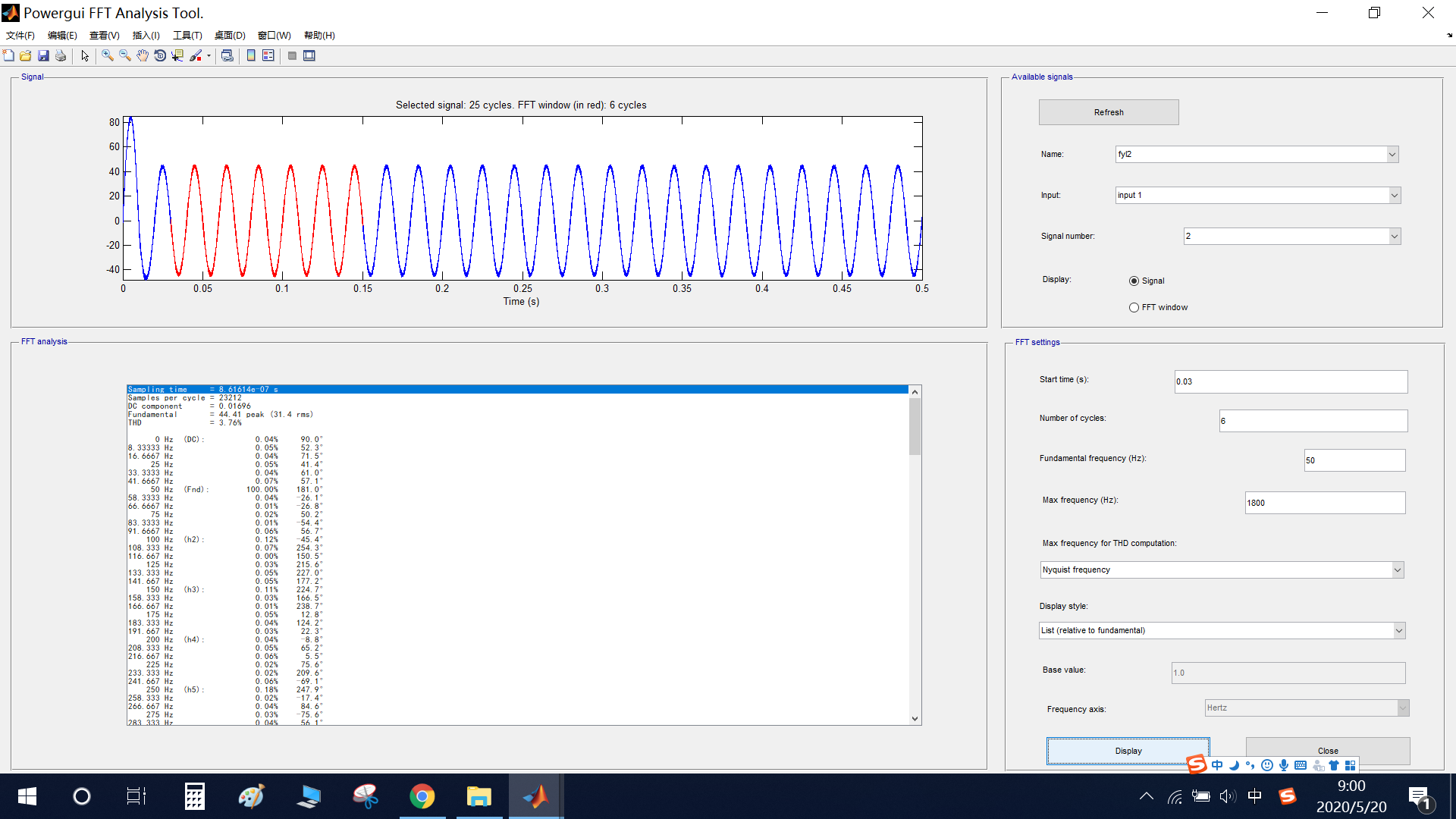Viewport: 1456px width, 819px height.
Task: Open the 文件(F) menu
Action: (20, 35)
